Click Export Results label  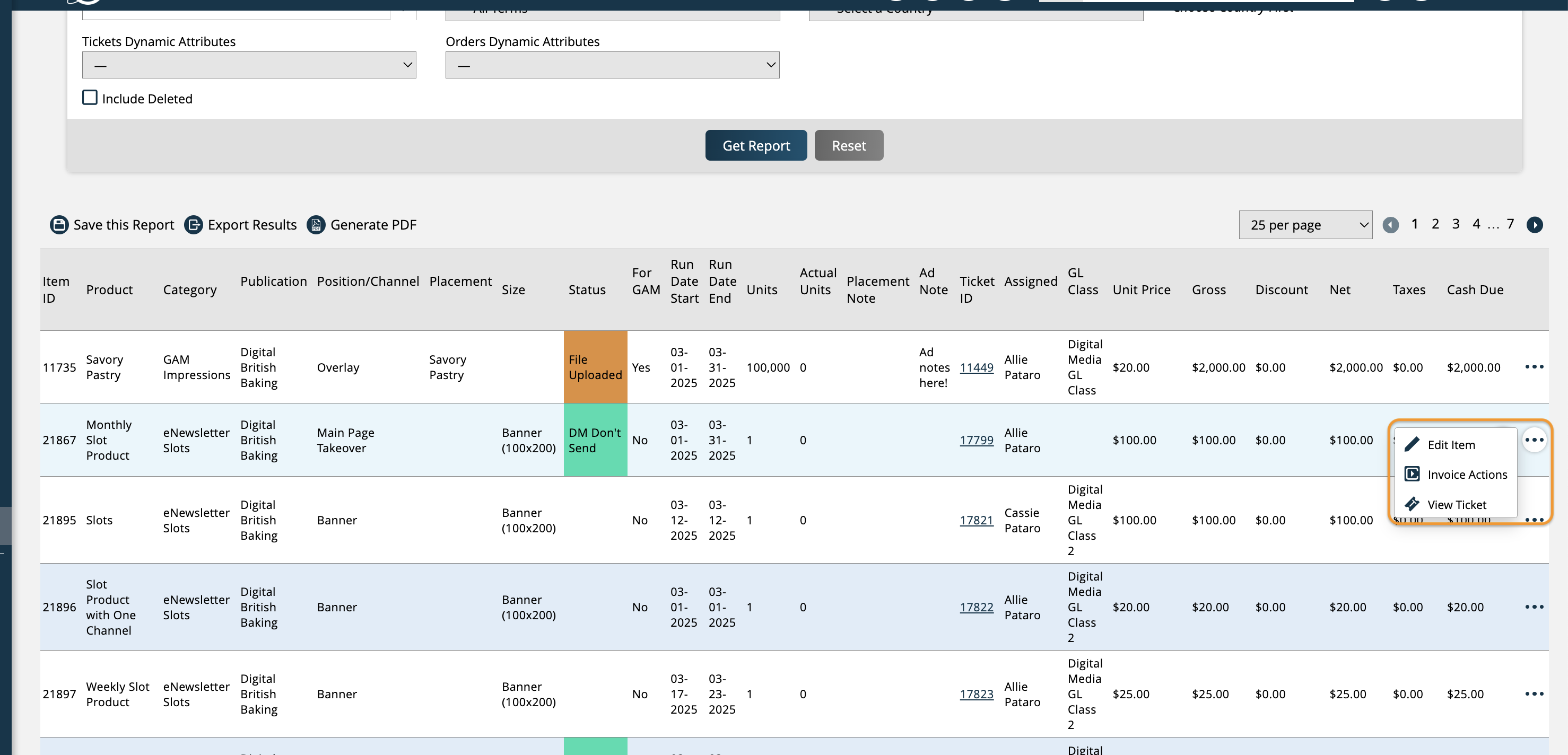point(252,225)
